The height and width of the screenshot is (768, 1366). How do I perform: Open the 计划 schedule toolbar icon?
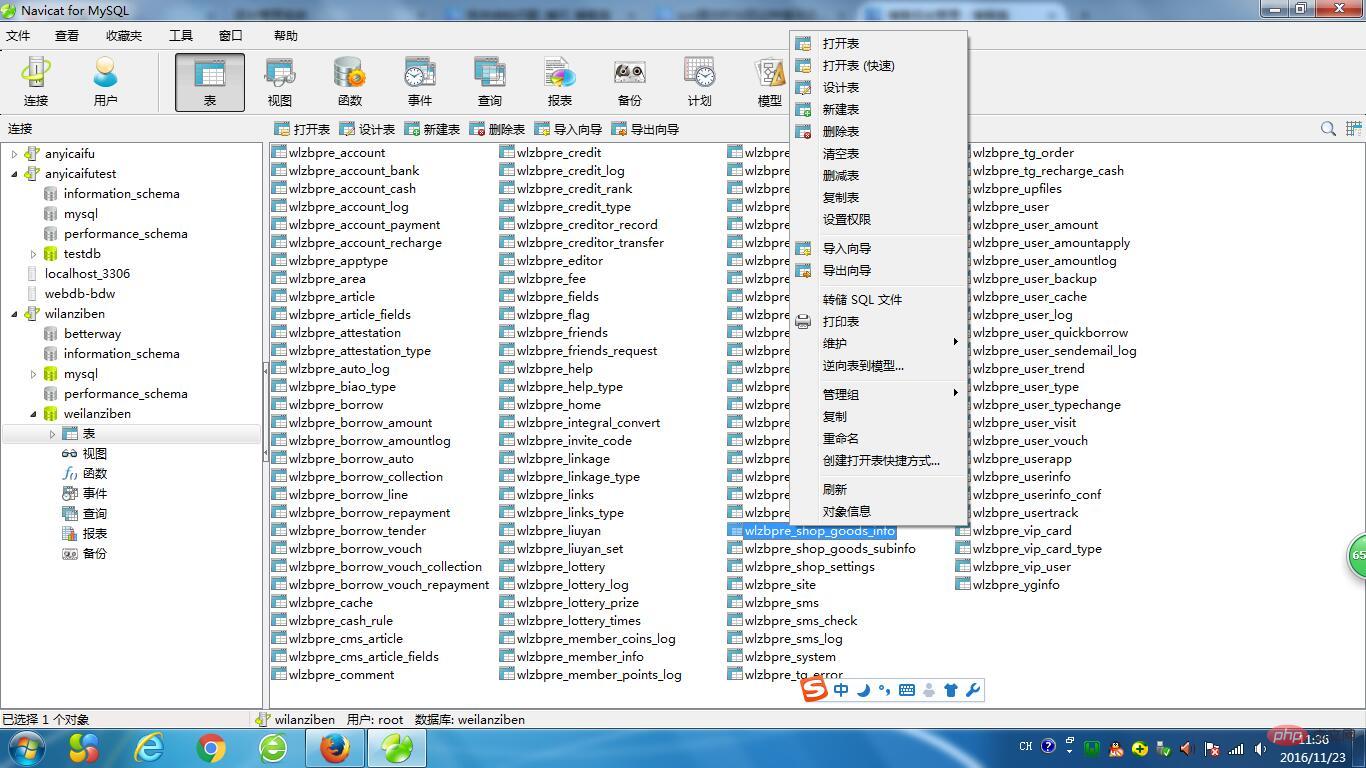click(x=699, y=81)
